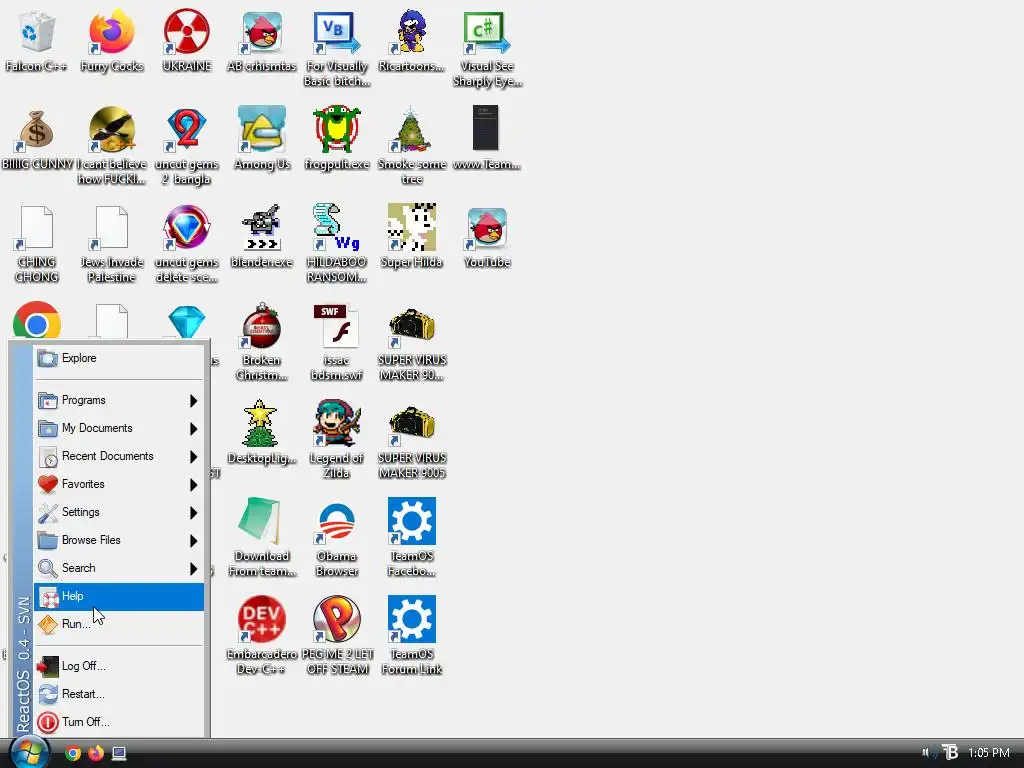Click Restart... in start menu

click(119, 694)
